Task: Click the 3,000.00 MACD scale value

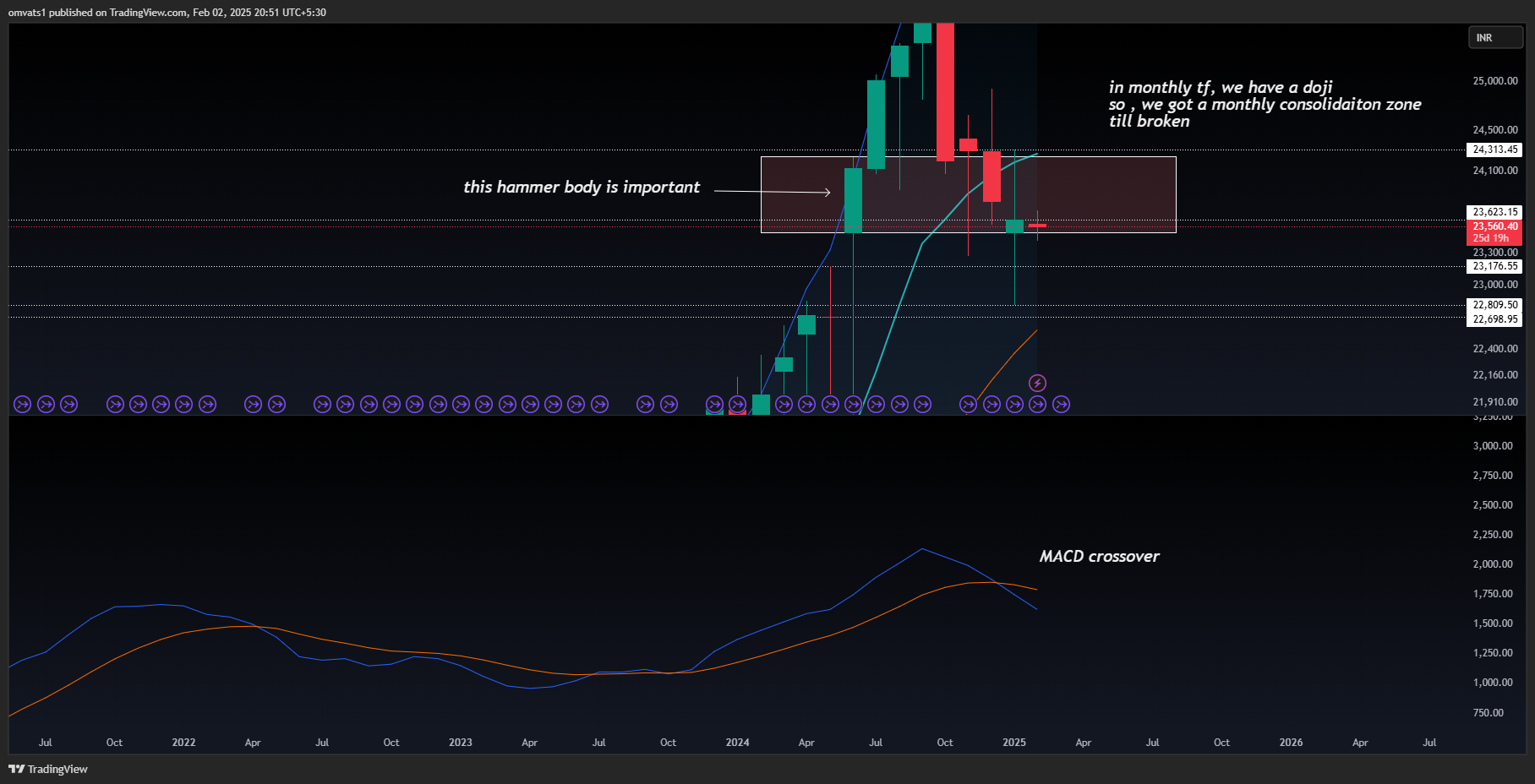Action: pyautogui.click(x=1493, y=446)
